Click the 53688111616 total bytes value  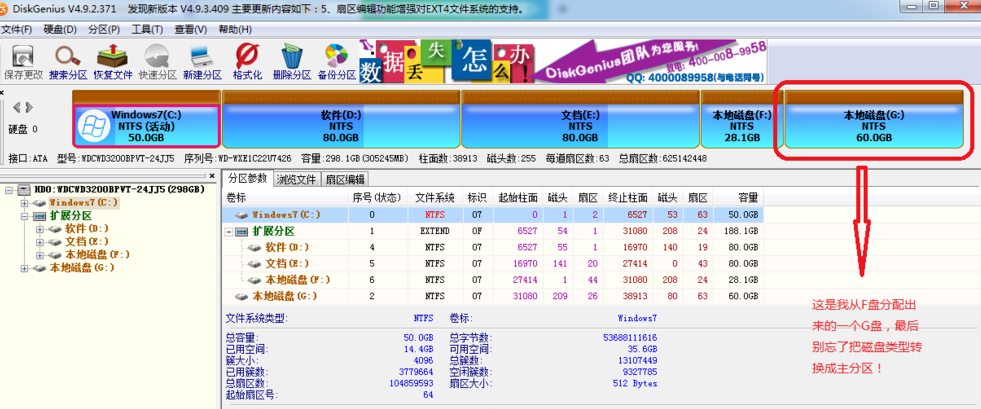point(628,337)
